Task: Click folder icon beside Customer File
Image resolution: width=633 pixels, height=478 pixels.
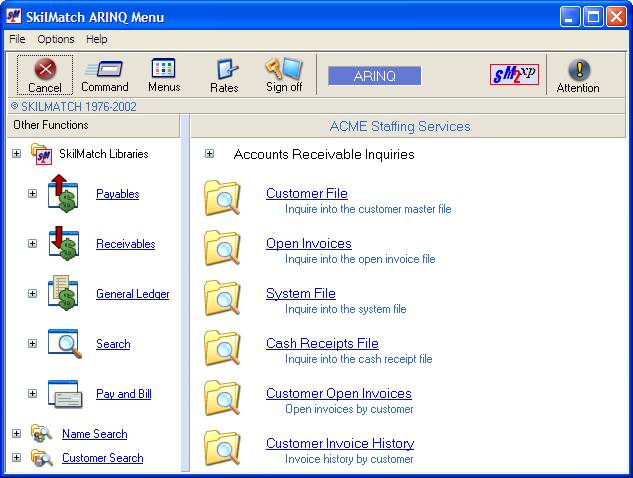Action: pyautogui.click(x=222, y=198)
